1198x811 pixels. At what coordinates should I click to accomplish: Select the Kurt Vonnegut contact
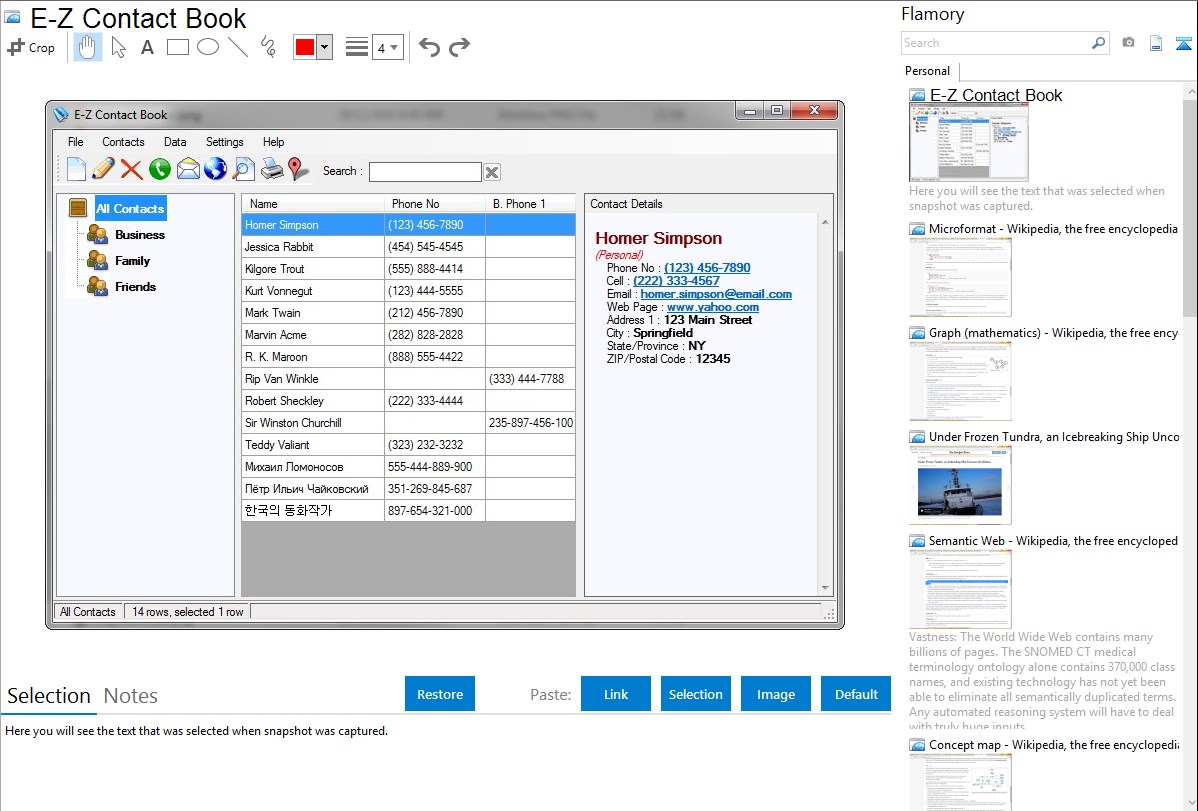[409, 291]
